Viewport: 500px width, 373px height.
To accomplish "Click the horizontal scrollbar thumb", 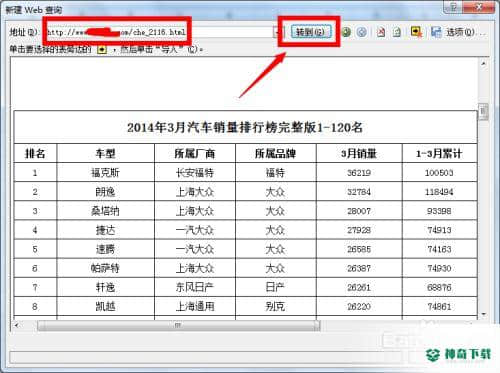I will pyautogui.click(x=179, y=326).
